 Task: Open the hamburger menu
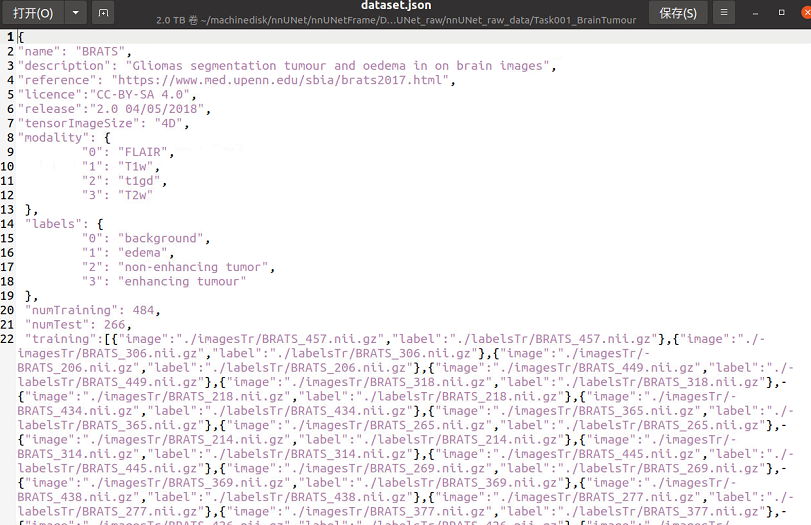coord(724,12)
